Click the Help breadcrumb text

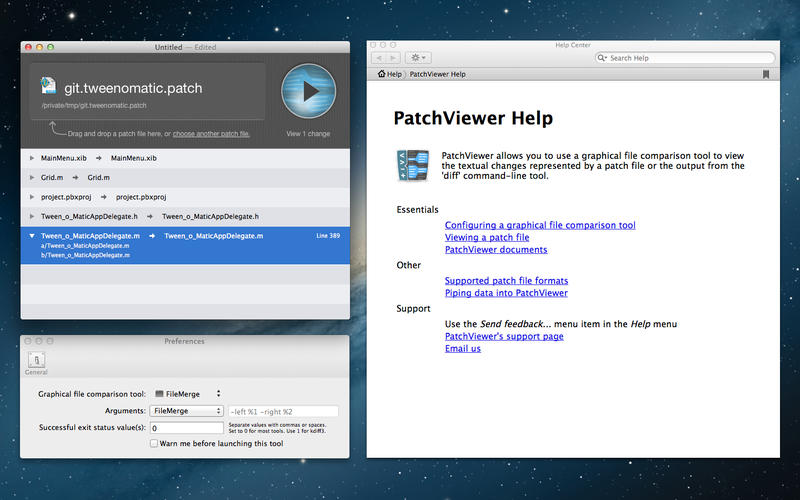pos(394,74)
